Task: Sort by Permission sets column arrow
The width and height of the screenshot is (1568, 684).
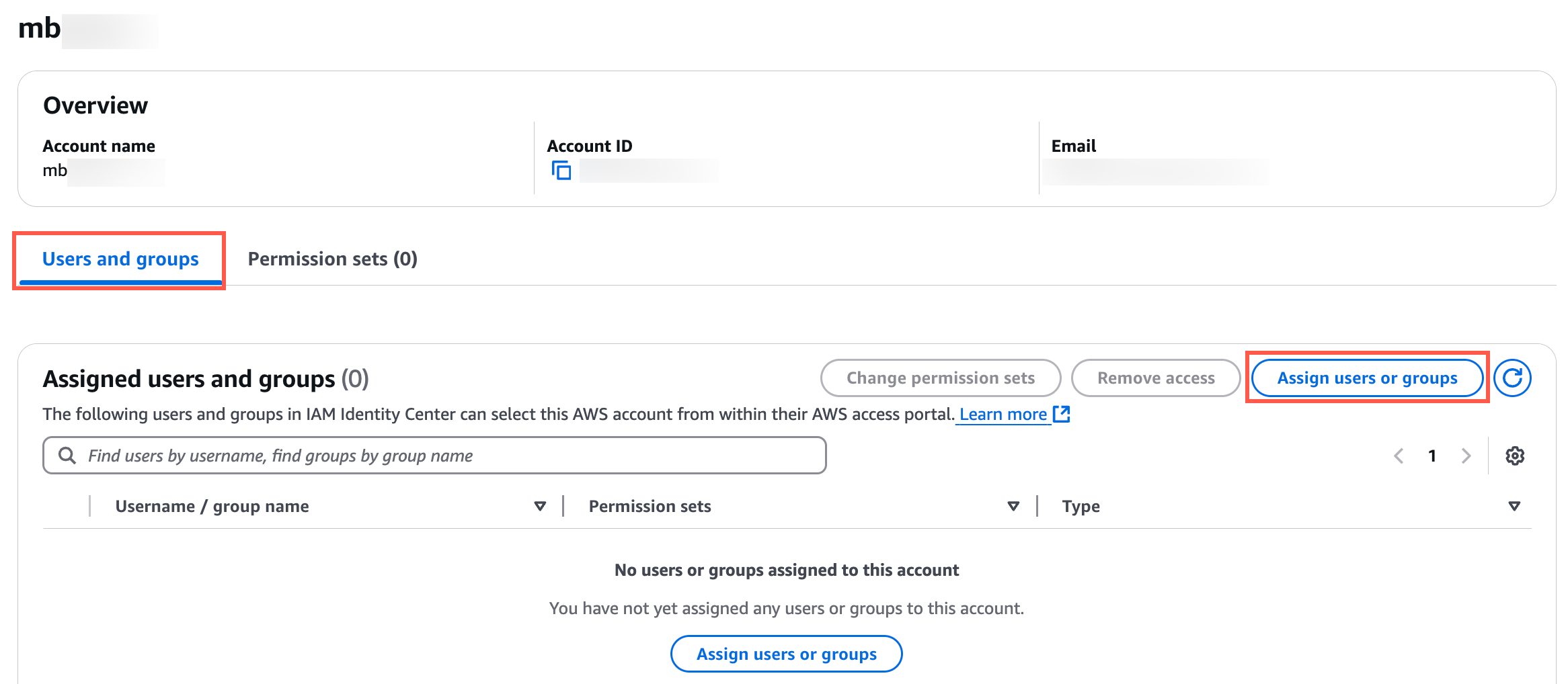Action: (x=1013, y=506)
